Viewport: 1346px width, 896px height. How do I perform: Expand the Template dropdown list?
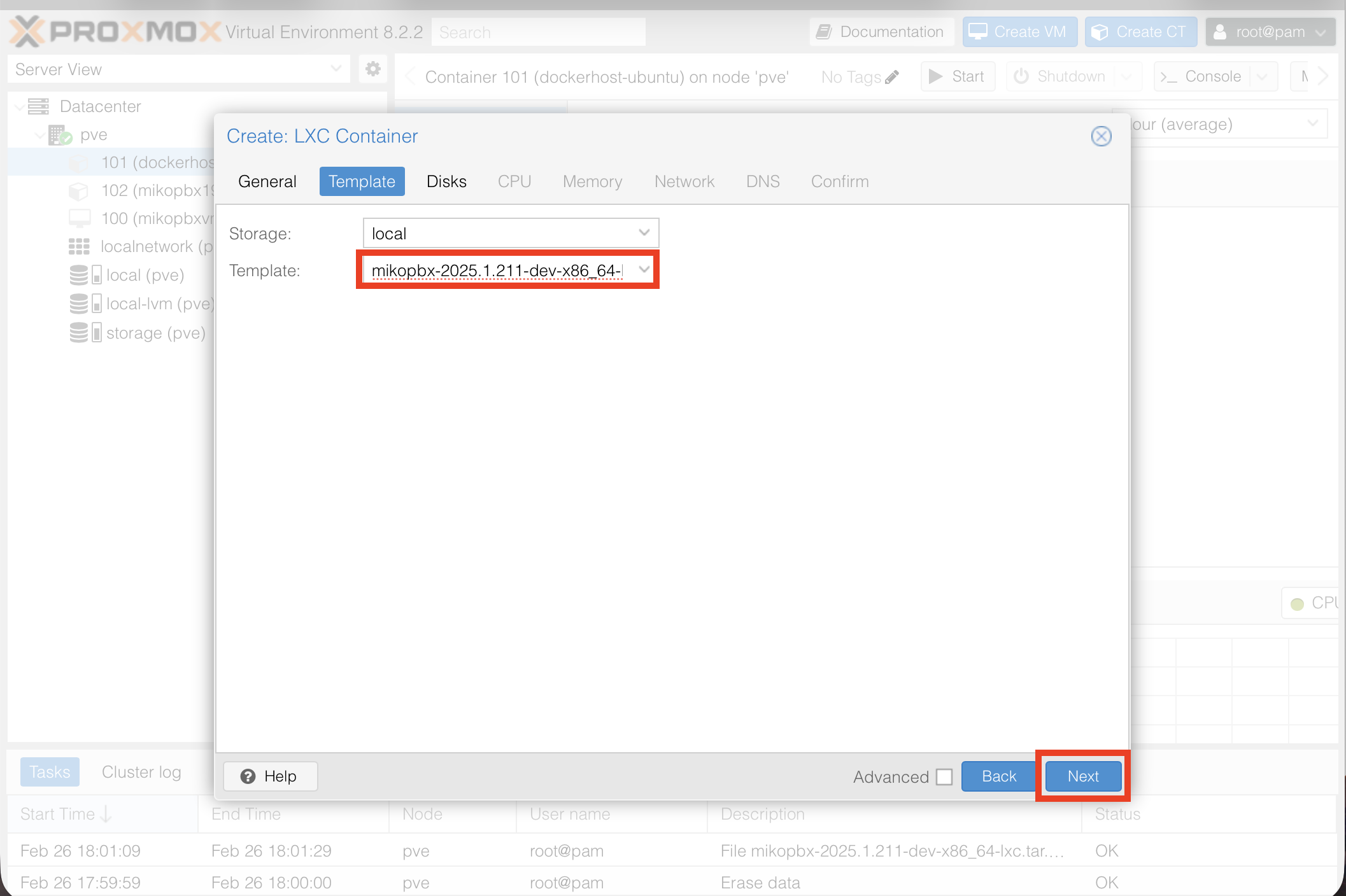[x=644, y=270]
